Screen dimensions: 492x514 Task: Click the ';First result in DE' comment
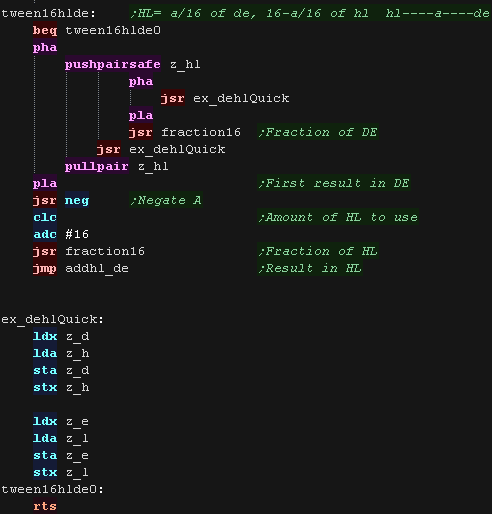pos(334,183)
